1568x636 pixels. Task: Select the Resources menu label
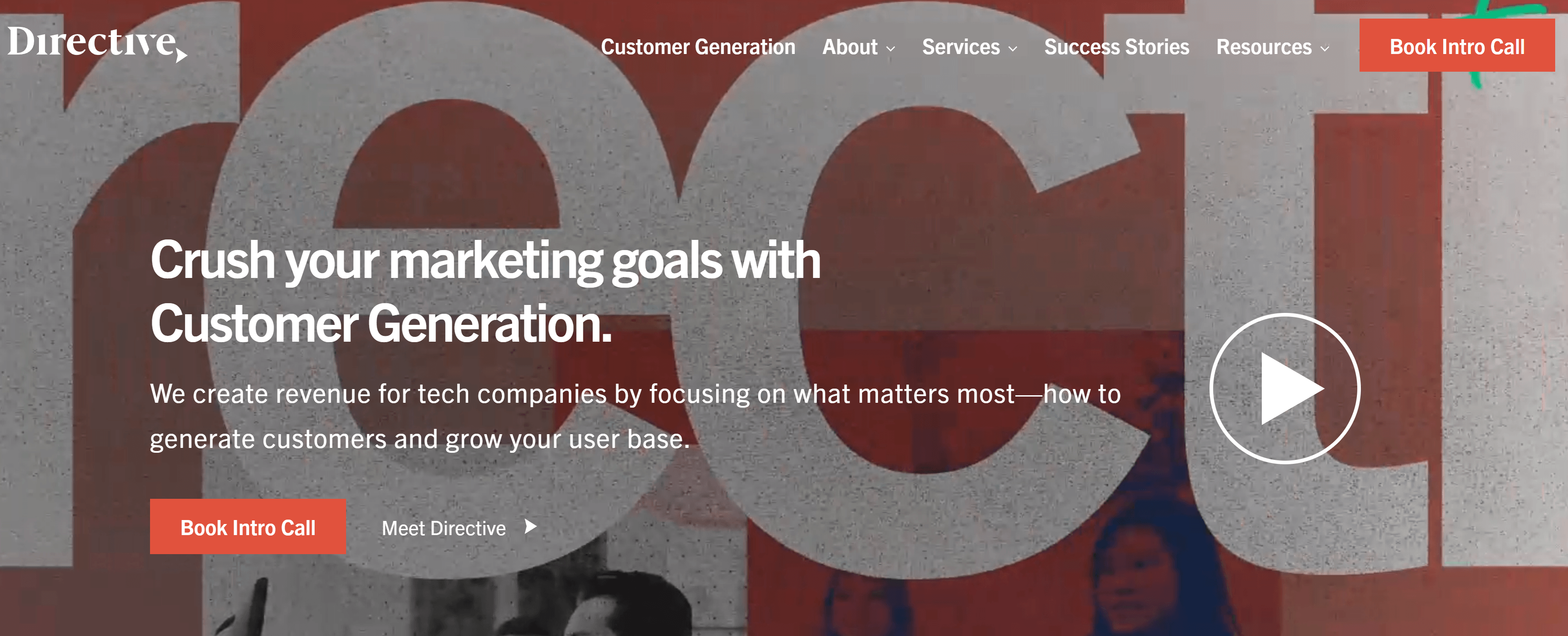1264,47
